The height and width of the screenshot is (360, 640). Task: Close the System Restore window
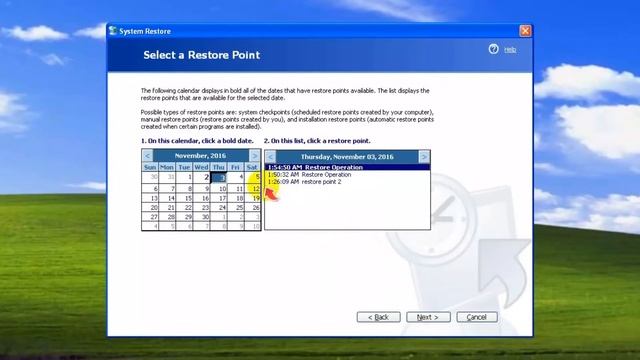pyautogui.click(x=525, y=31)
